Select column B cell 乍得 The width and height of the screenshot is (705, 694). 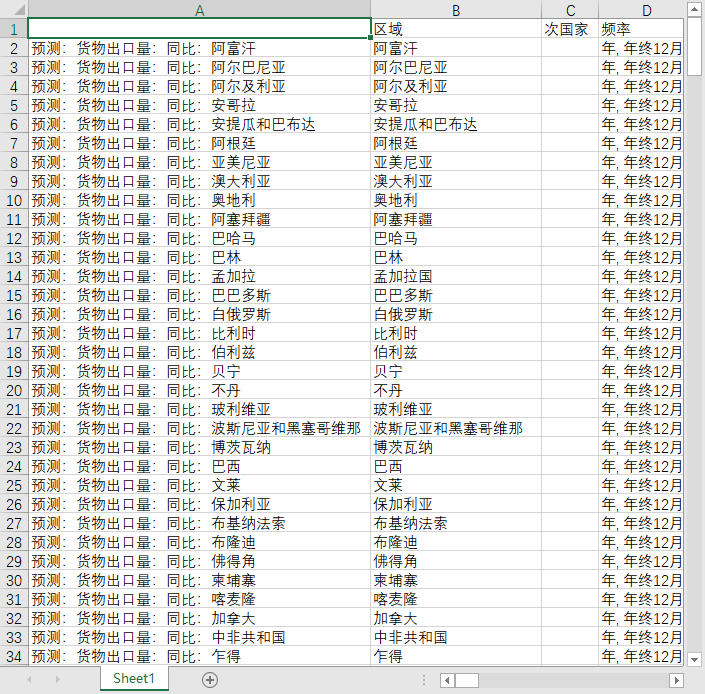[x=456, y=656]
